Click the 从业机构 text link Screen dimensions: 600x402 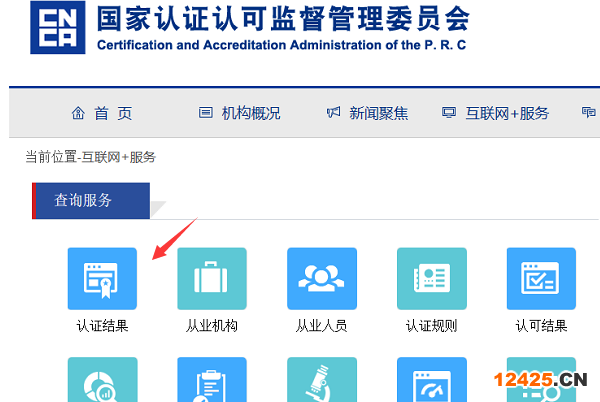point(212,326)
